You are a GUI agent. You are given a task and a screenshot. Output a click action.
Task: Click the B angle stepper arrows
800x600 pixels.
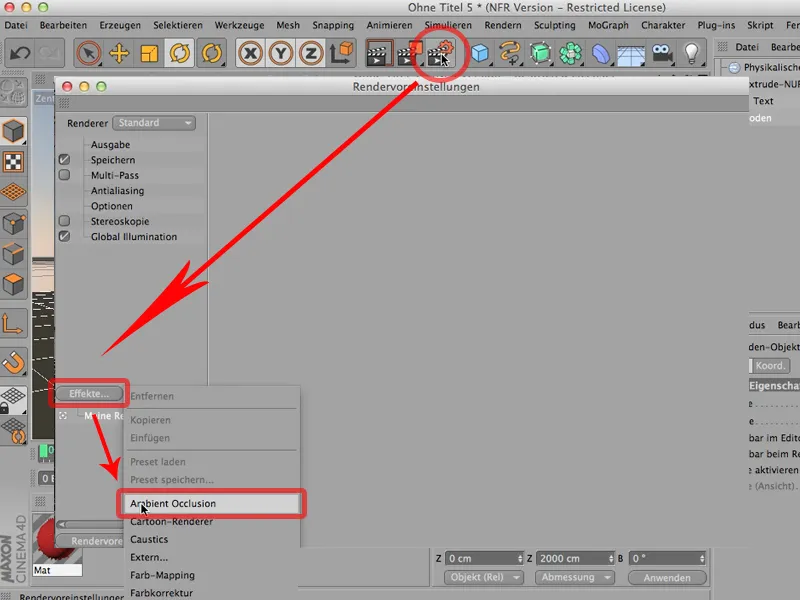(x=702, y=559)
